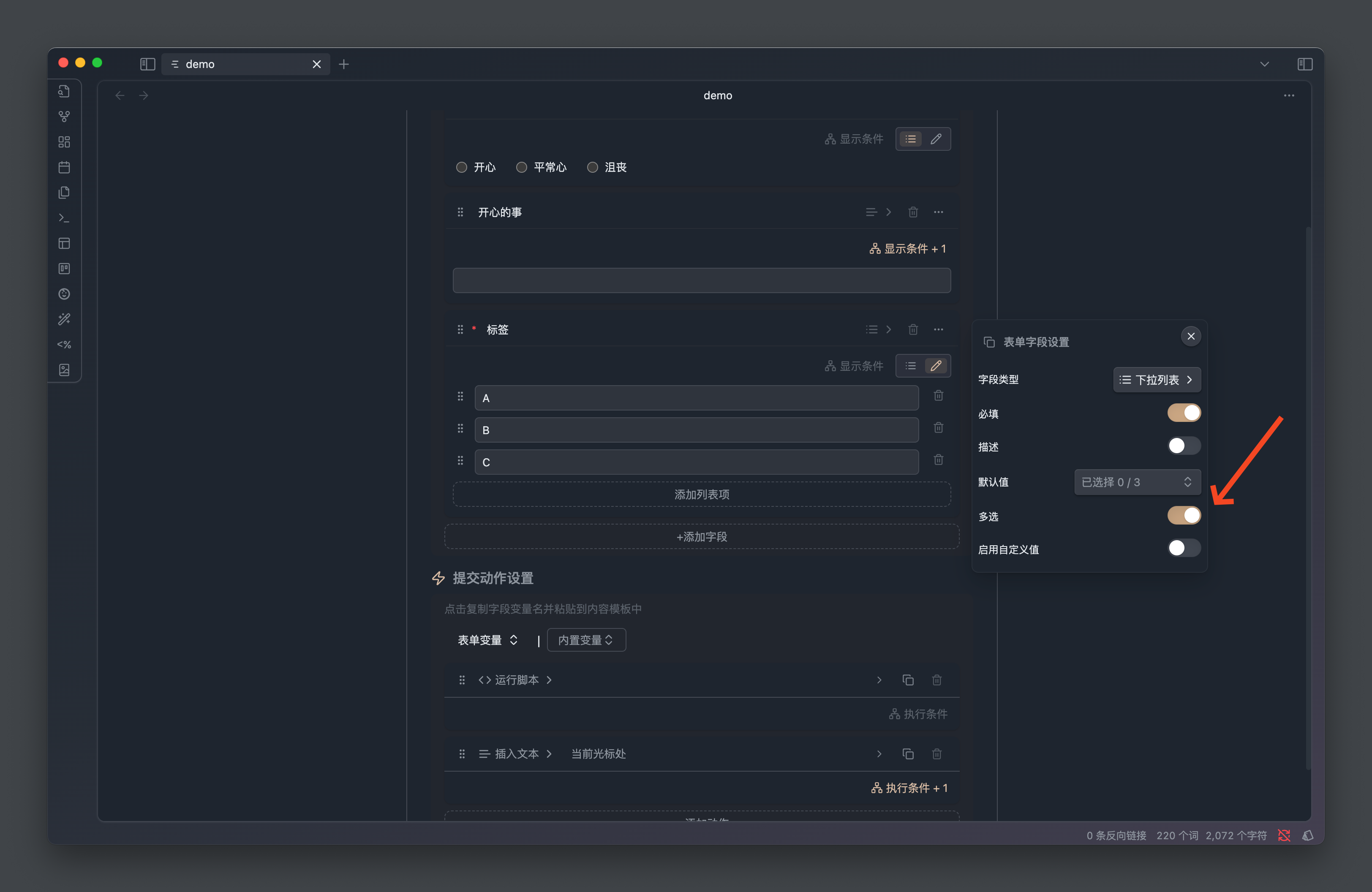Select the 平常心 radio button
Screen dimensions: 1372x892
[x=521, y=167]
